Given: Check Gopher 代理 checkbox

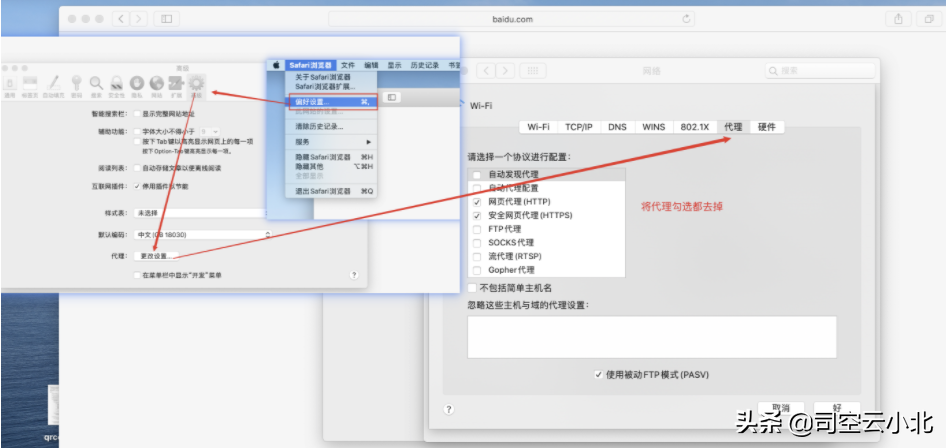Looking at the screenshot, I should (x=477, y=270).
